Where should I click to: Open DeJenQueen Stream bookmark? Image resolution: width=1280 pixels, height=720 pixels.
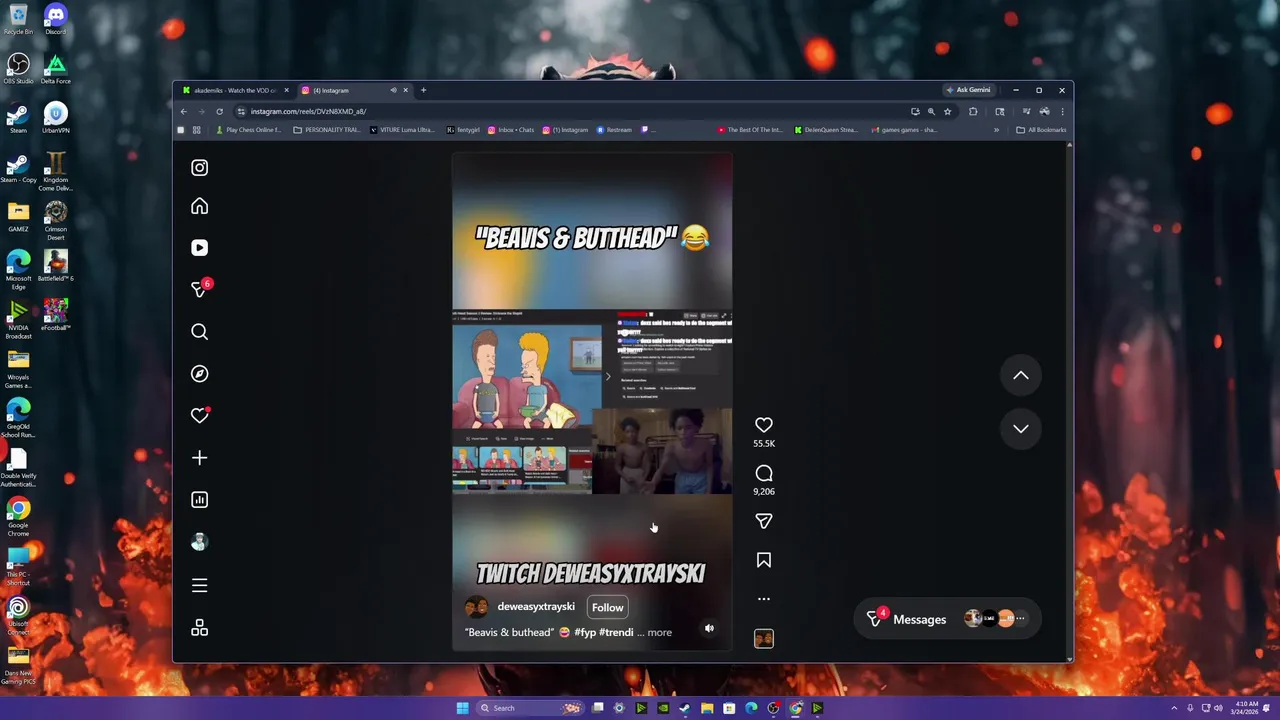tap(826, 130)
